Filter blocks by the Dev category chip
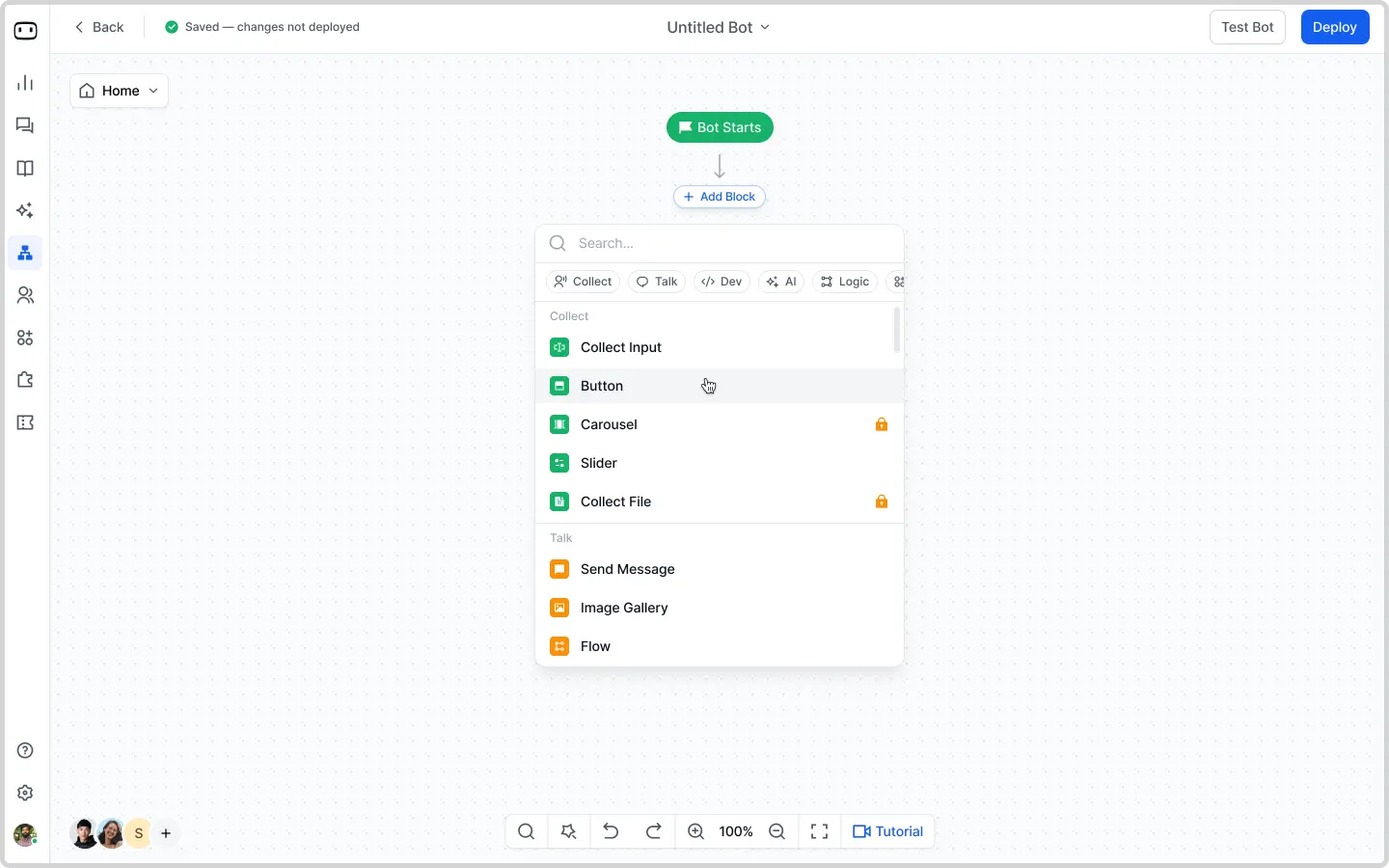The width and height of the screenshot is (1389, 868). [x=722, y=282]
